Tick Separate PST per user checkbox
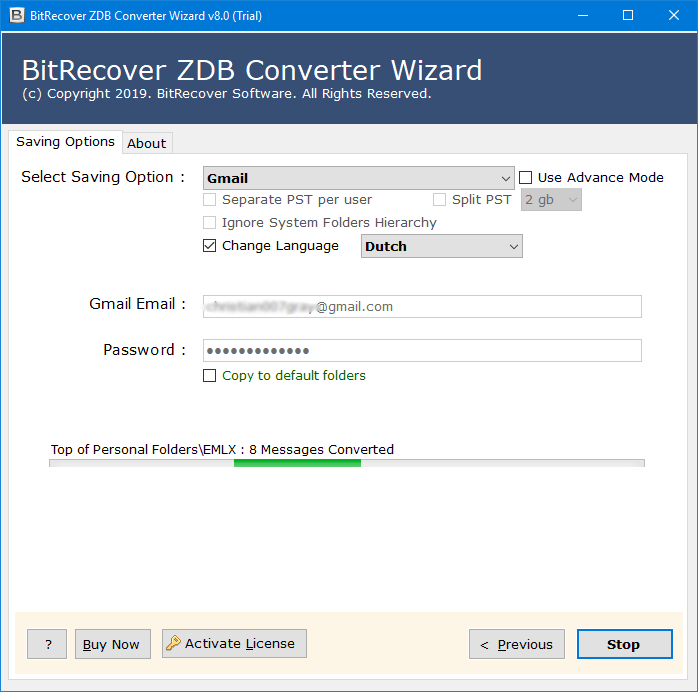This screenshot has width=698, height=692. (x=210, y=199)
